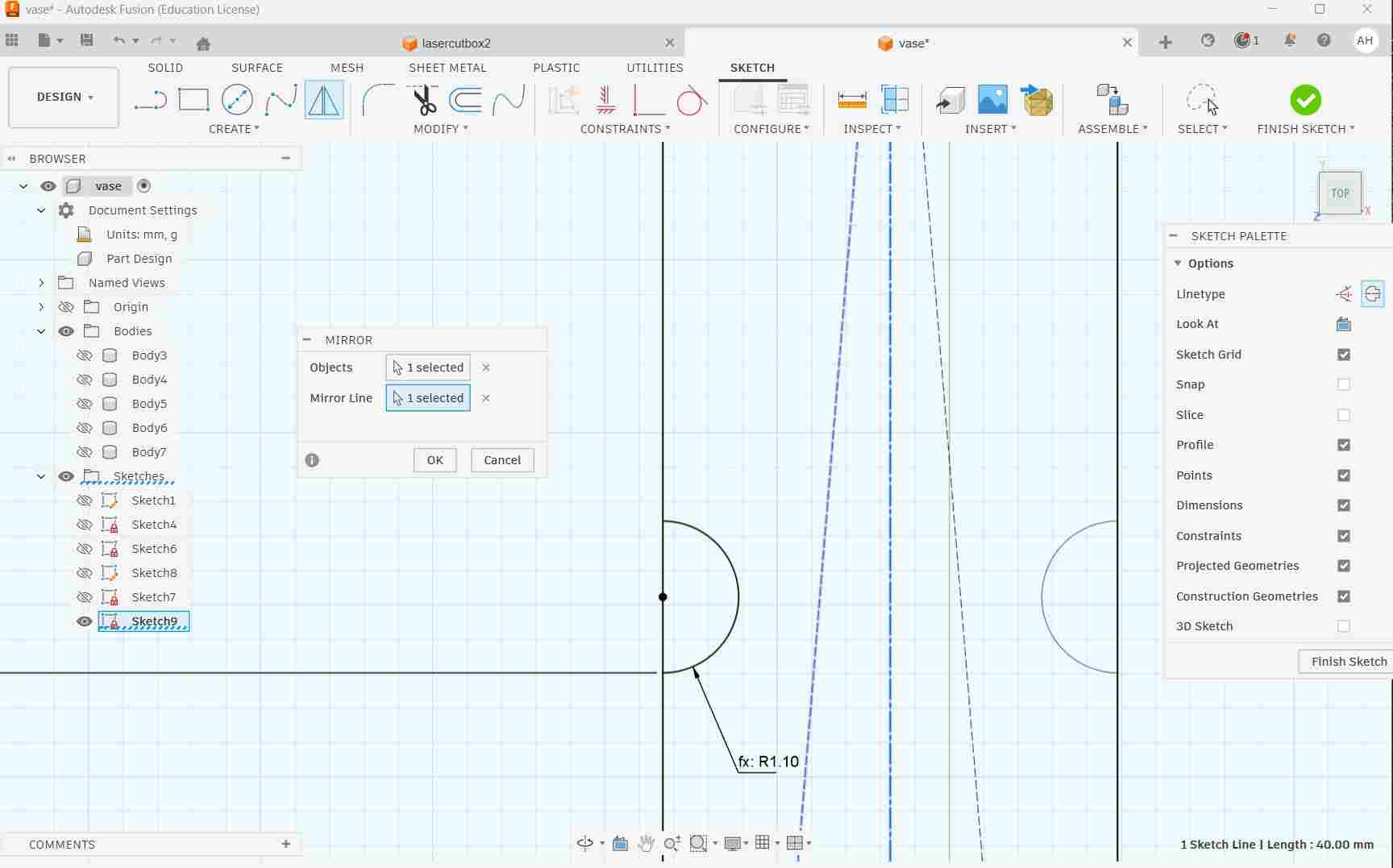
Task: Click the Mirror tool icon
Action: 323,101
